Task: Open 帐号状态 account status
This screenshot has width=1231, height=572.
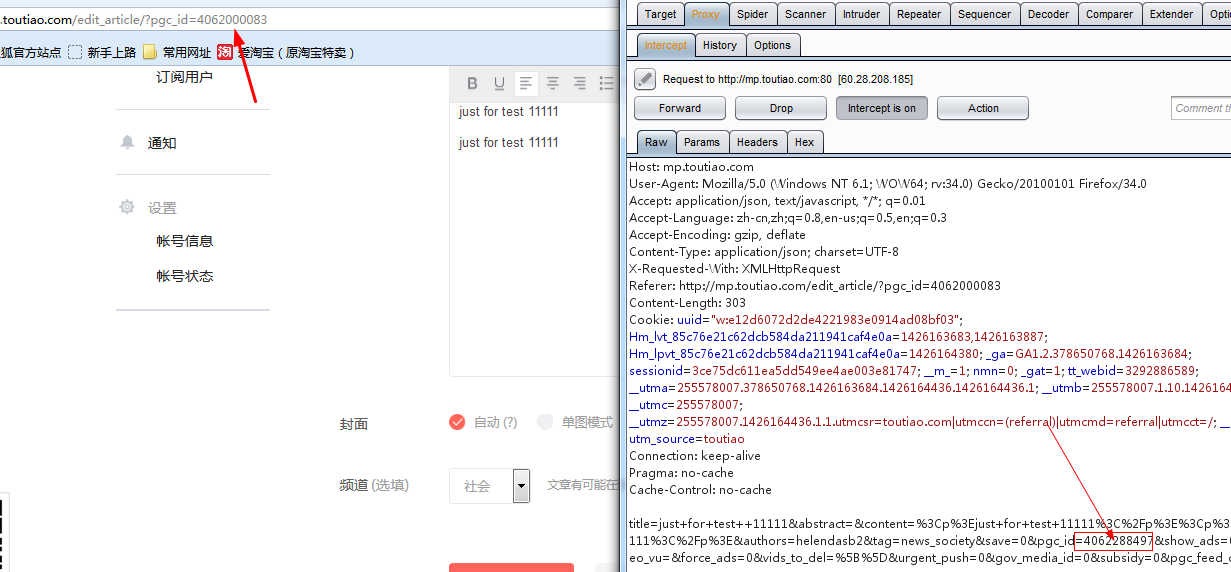Action: pos(185,276)
